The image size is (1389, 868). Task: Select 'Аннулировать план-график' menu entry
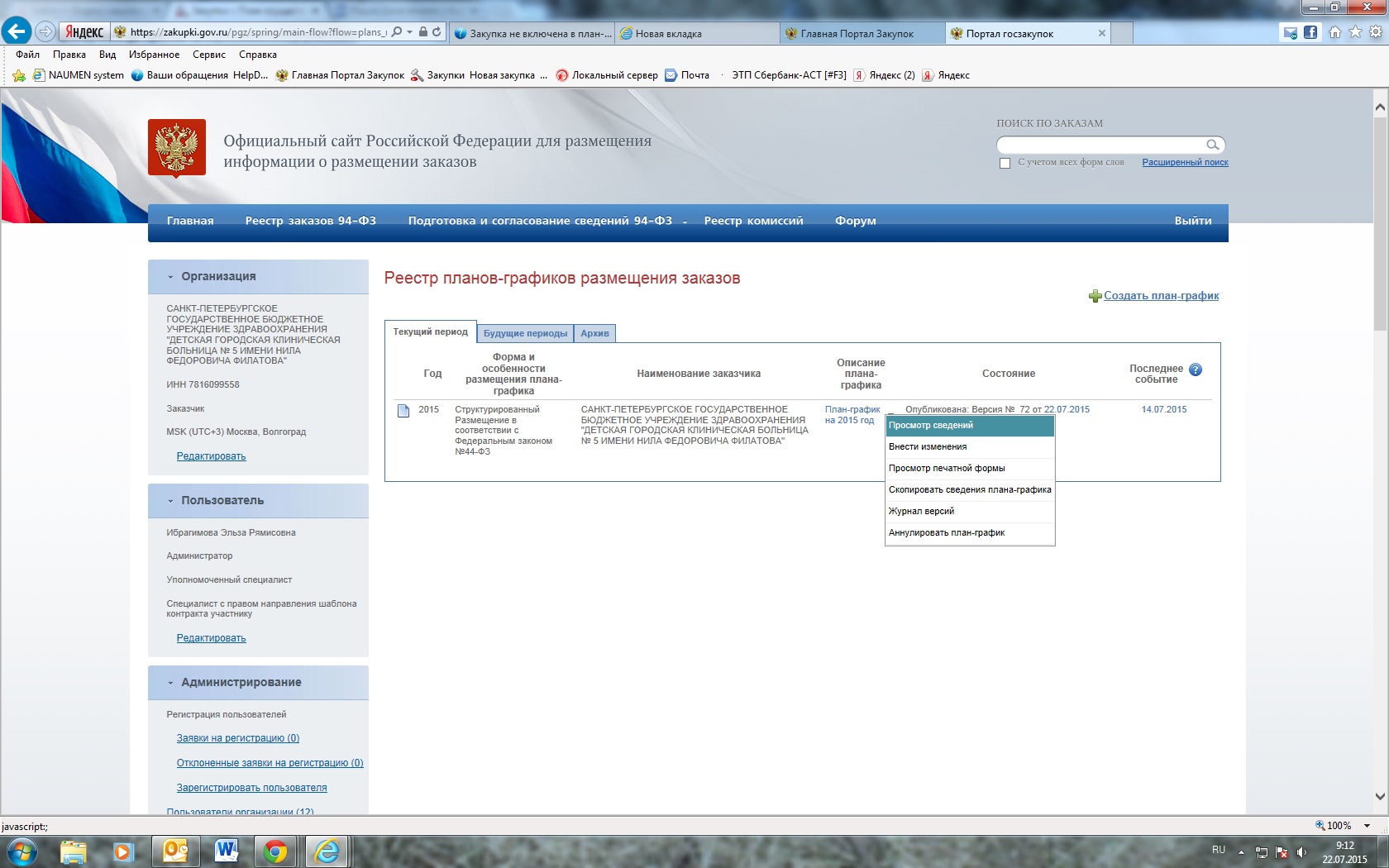[970, 533]
